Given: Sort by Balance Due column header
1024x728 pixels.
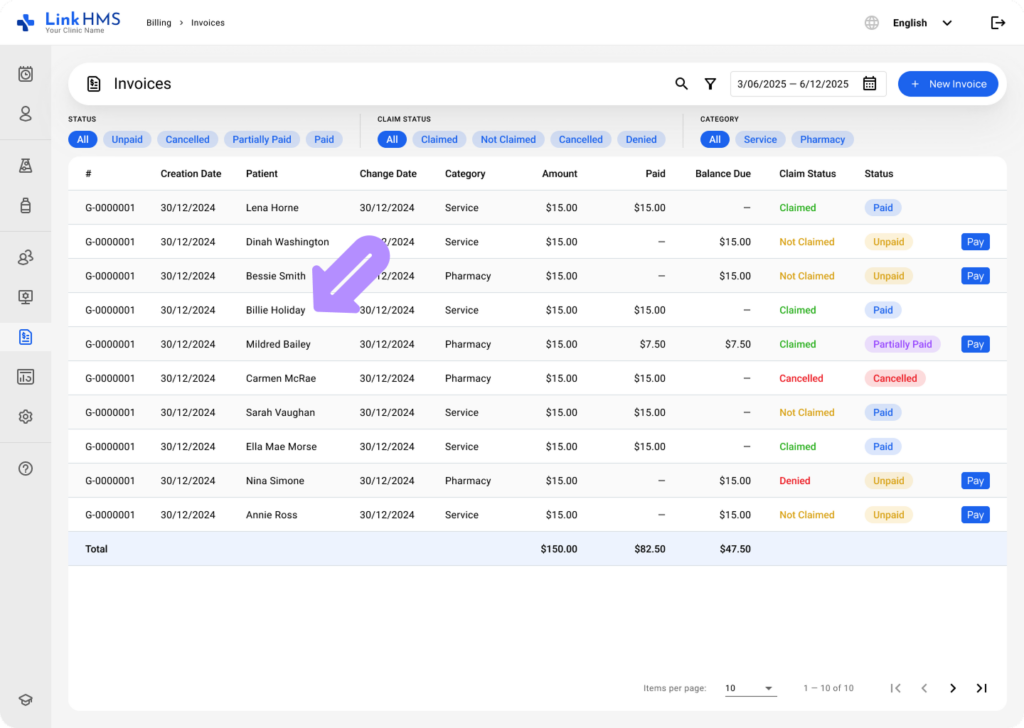Looking at the screenshot, I should [723, 174].
